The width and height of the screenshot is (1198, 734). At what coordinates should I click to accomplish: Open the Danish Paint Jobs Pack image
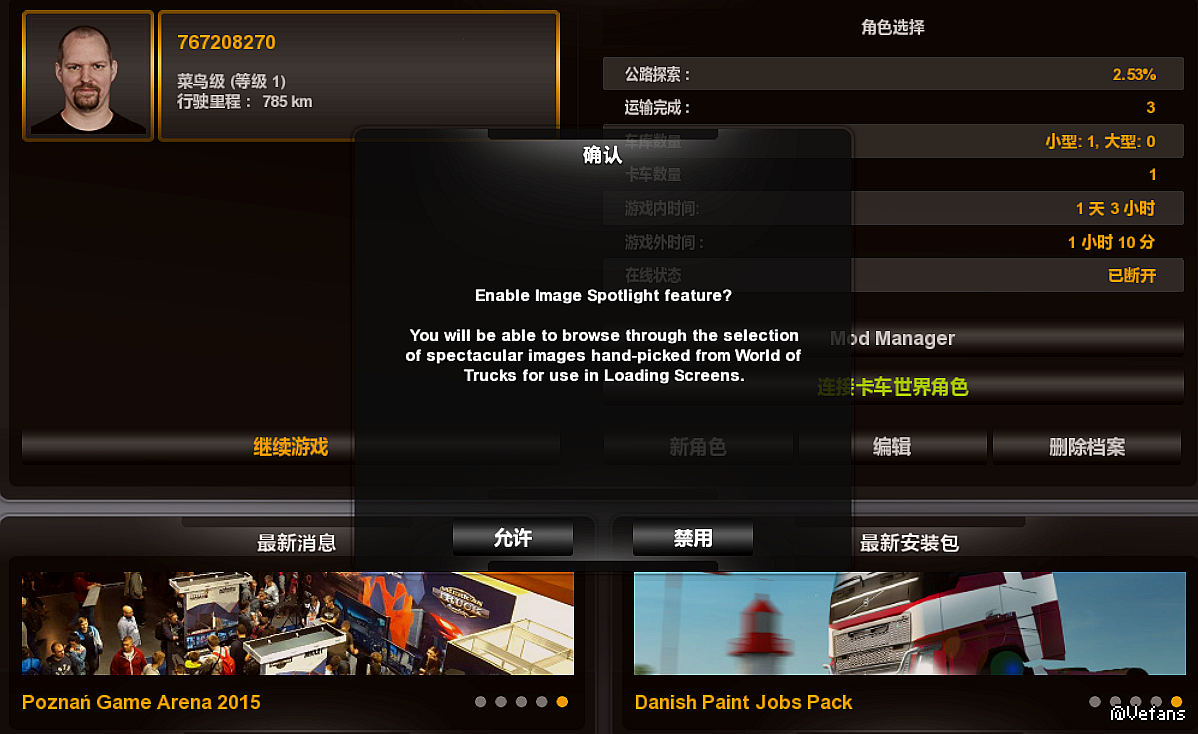pos(909,623)
